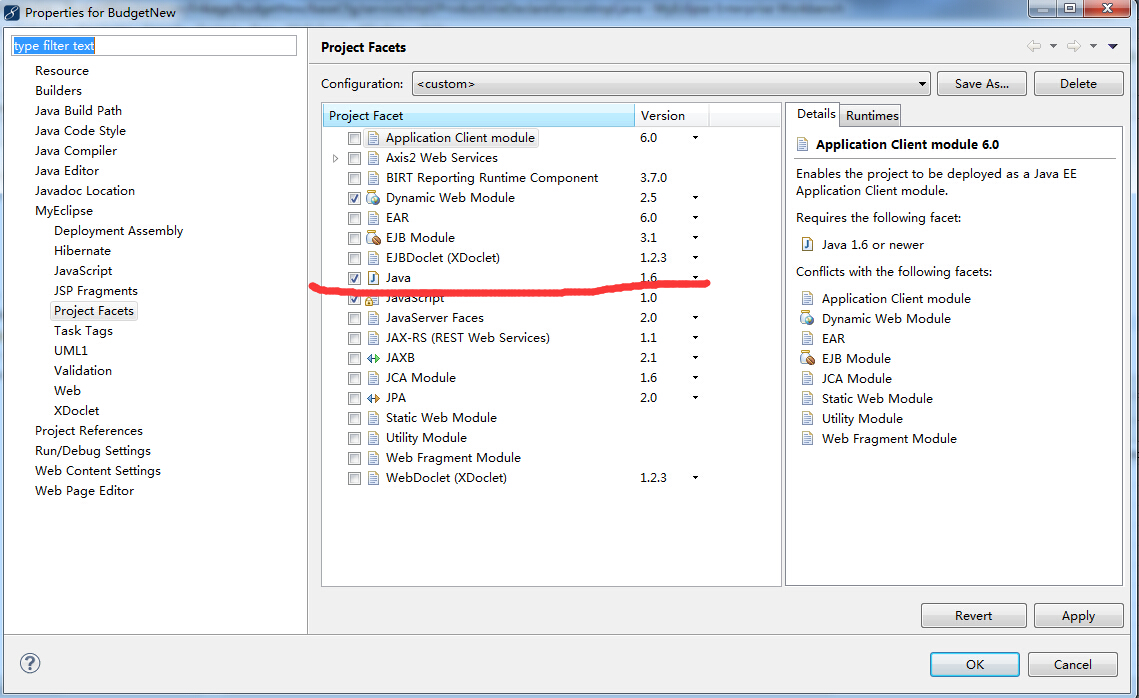Click the EAR facet icon in list
Viewport: 1139px width, 698px height.
(373, 217)
